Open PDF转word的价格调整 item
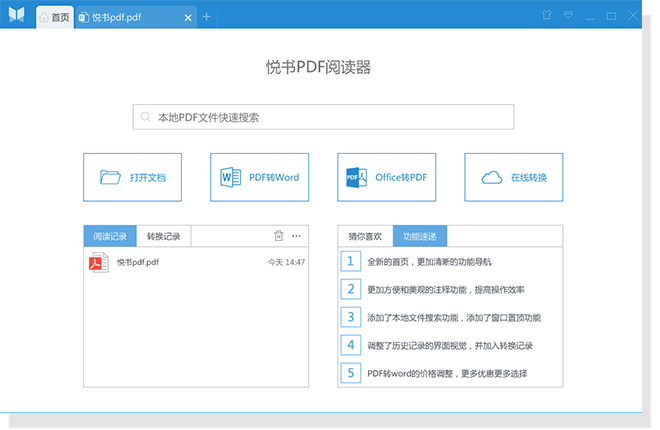660x430 pixels. (x=447, y=373)
